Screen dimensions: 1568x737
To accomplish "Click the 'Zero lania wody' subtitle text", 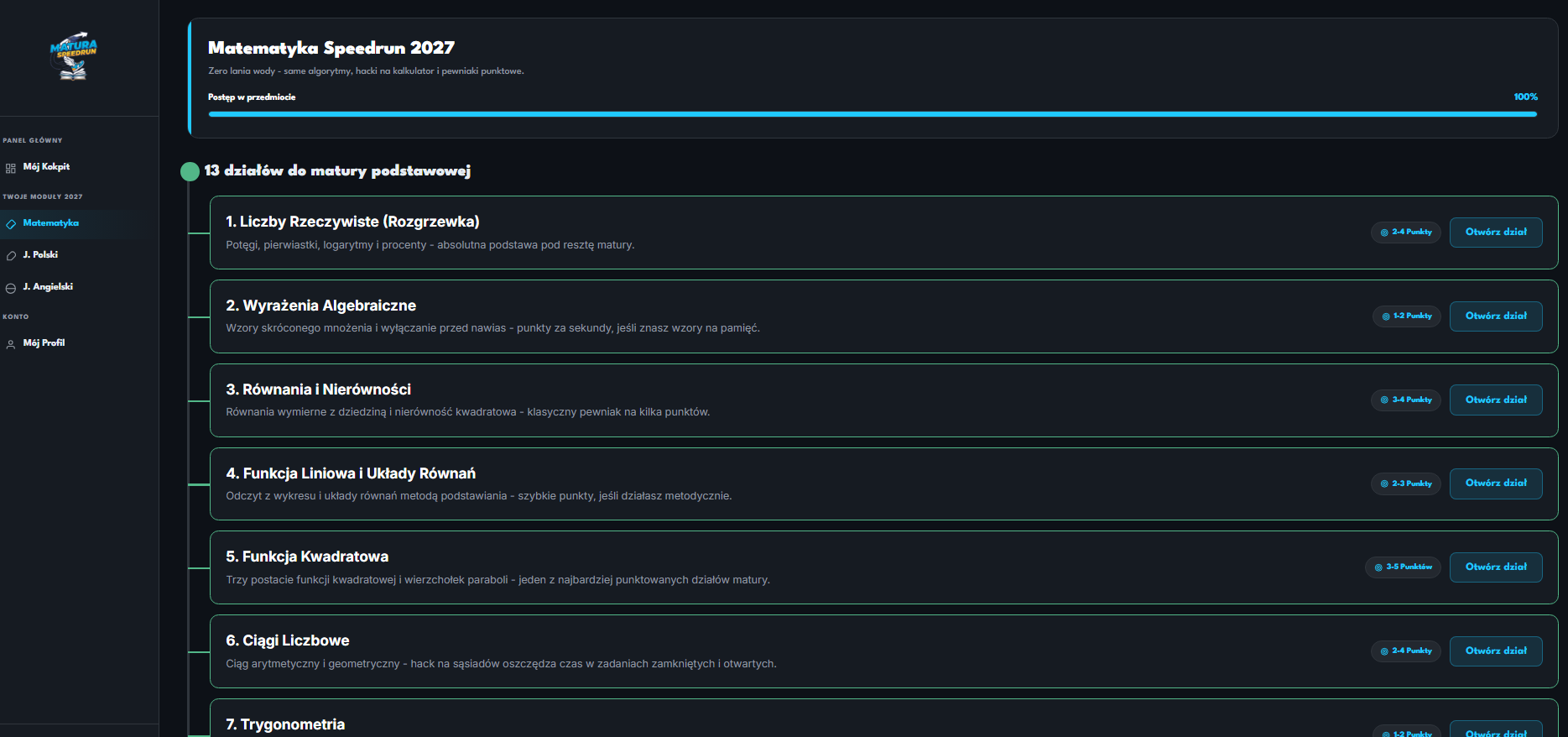I will pos(366,71).
